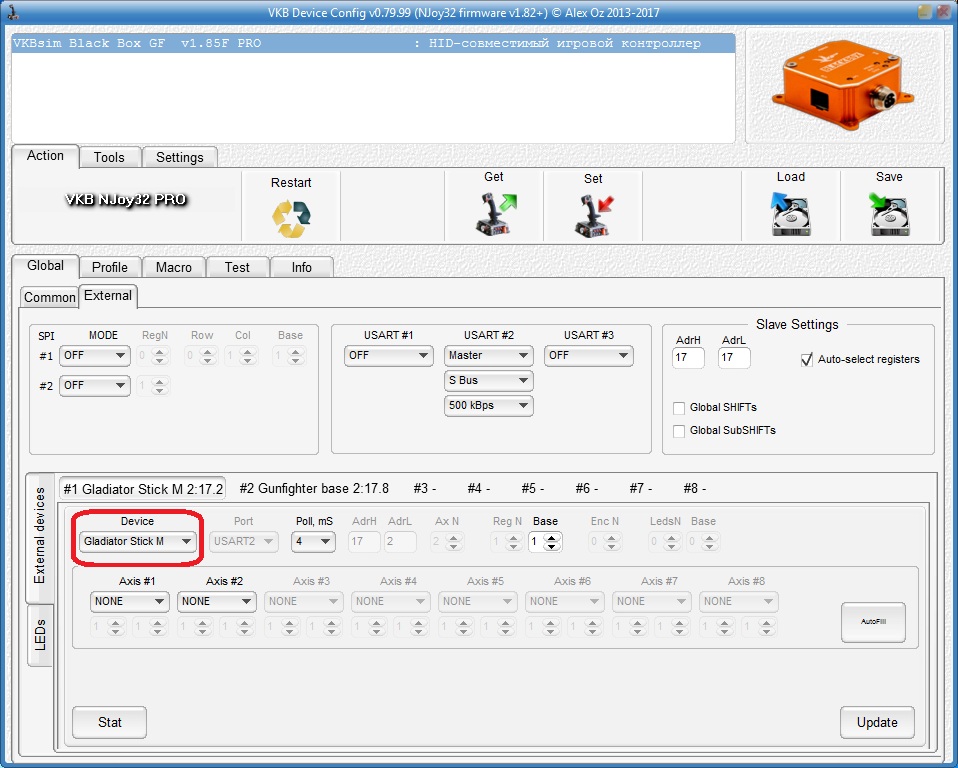
Task: Click the AdrH input field in Slave Settings
Action: (688, 357)
